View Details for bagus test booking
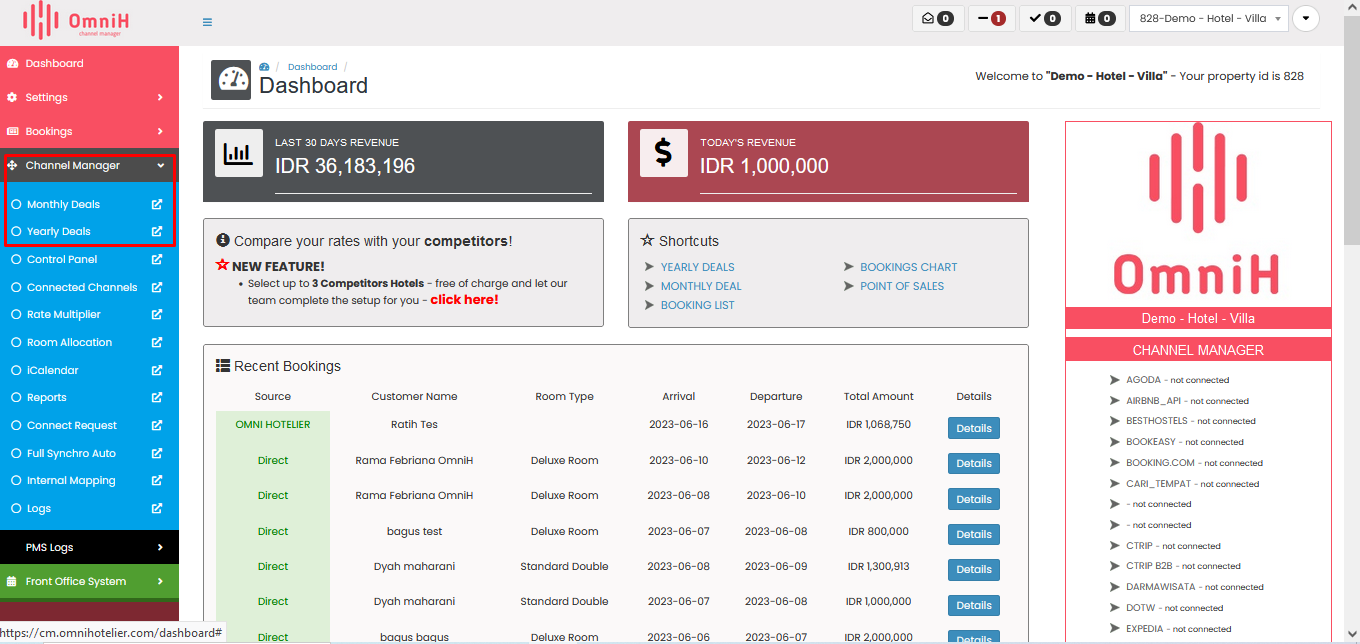1360x644 pixels. coord(973,534)
